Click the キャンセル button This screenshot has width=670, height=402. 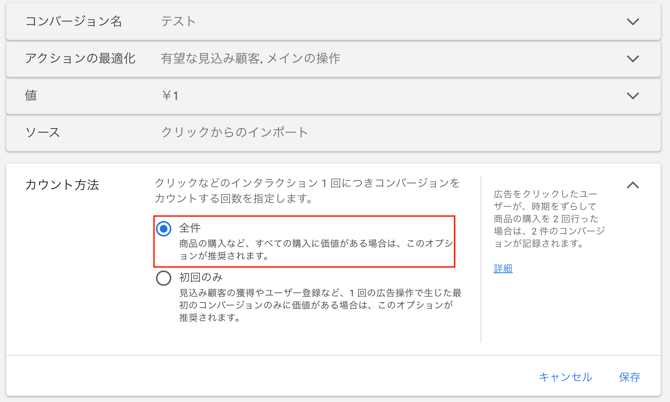tap(565, 377)
